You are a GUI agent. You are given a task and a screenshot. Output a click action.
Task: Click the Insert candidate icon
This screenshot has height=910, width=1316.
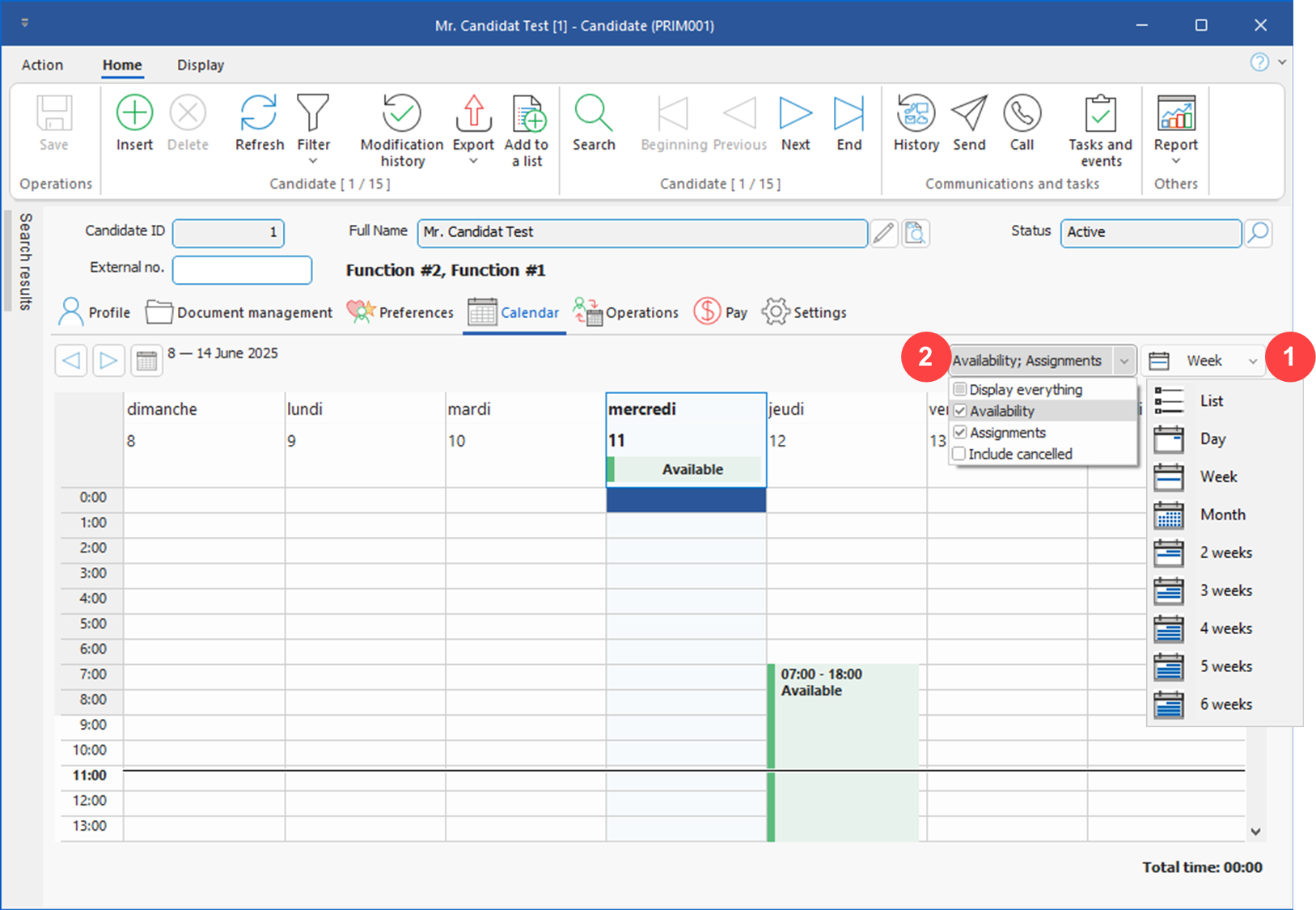coord(134,114)
